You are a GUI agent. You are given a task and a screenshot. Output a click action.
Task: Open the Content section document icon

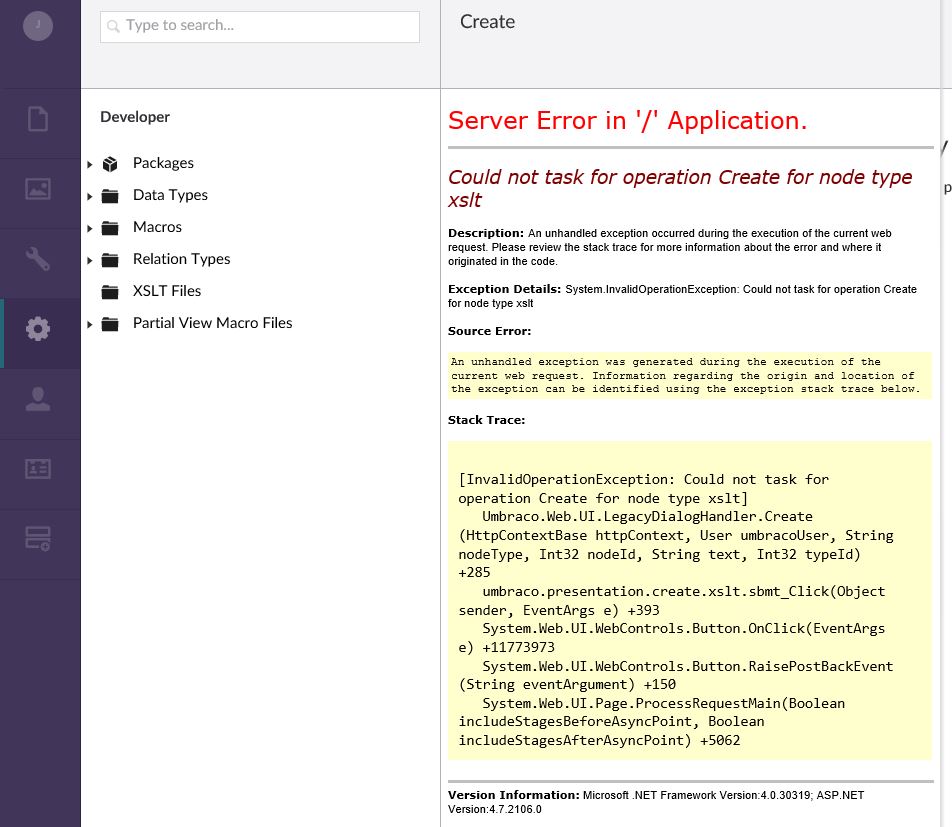pos(38,118)
